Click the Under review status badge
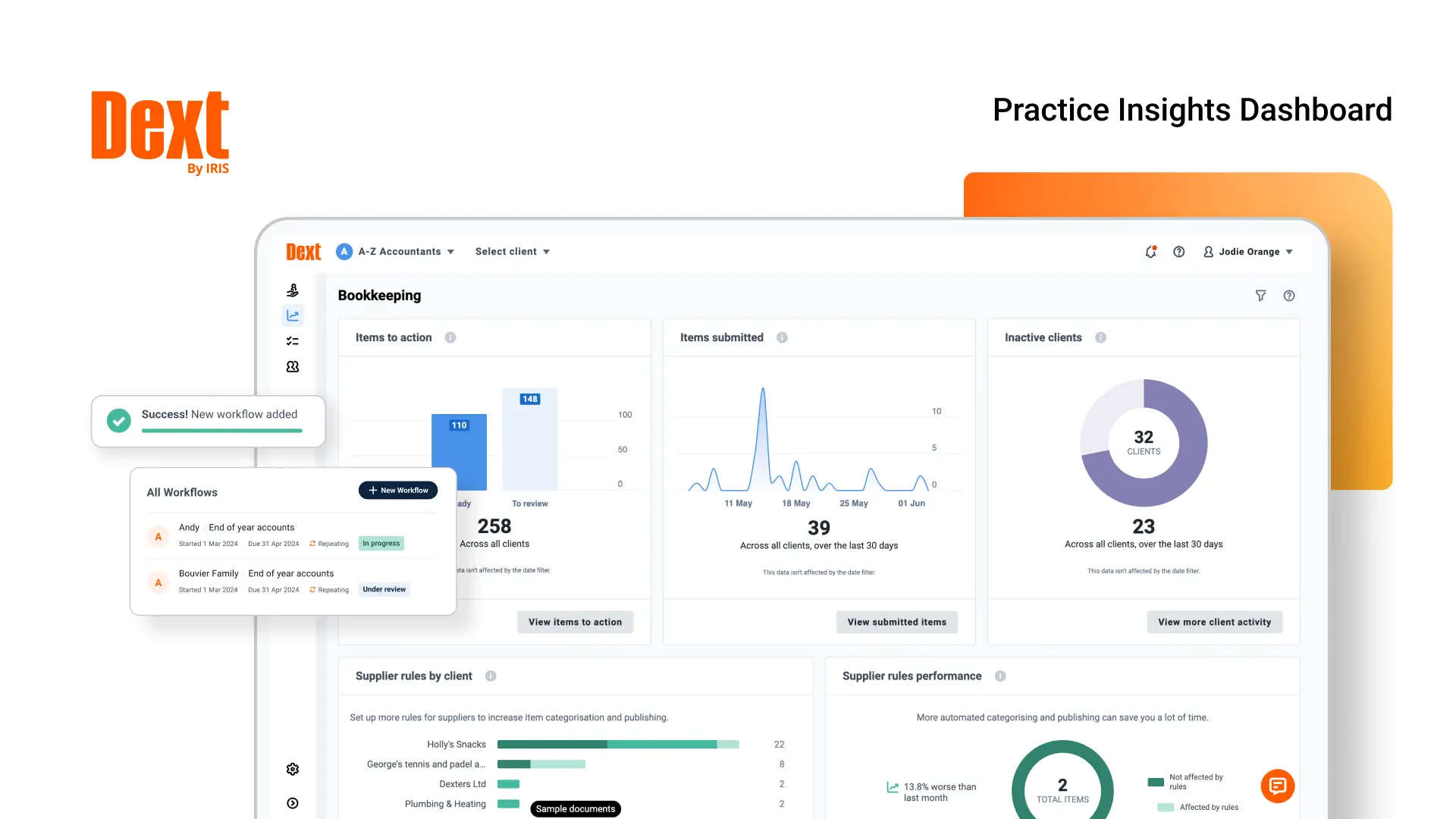The width and height of the screenshot is (1456, 819). [384, 589]
